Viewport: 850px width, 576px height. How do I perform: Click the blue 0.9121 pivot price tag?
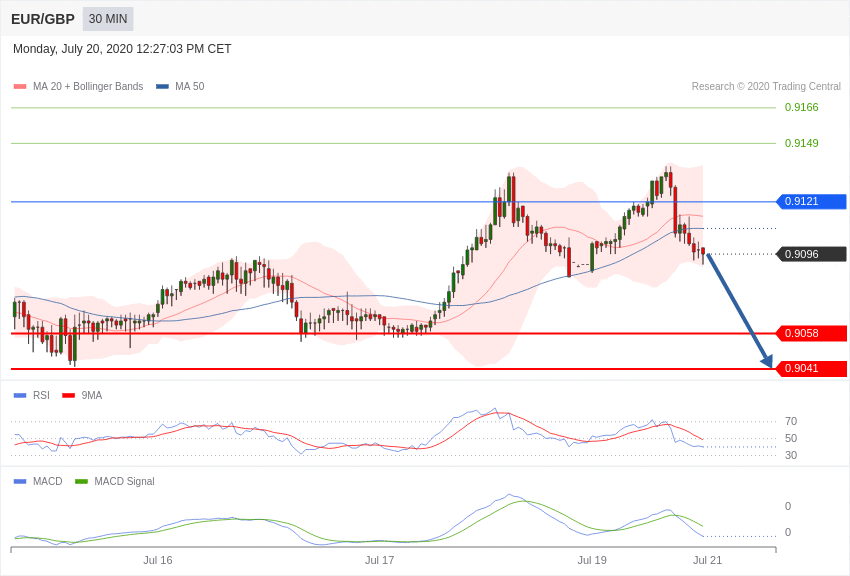click(x=812, y=202)
